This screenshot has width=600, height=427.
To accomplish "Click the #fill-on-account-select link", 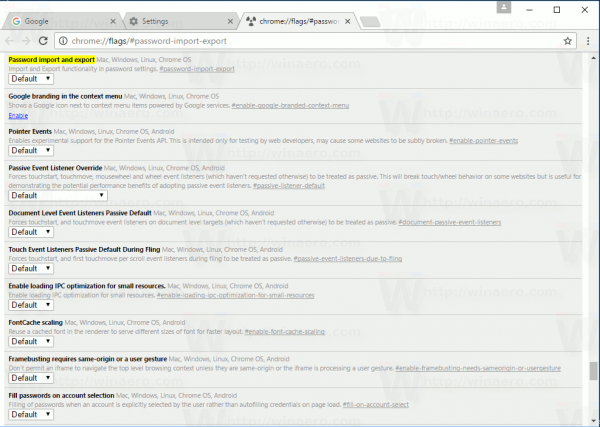I will tap(376, 405).
